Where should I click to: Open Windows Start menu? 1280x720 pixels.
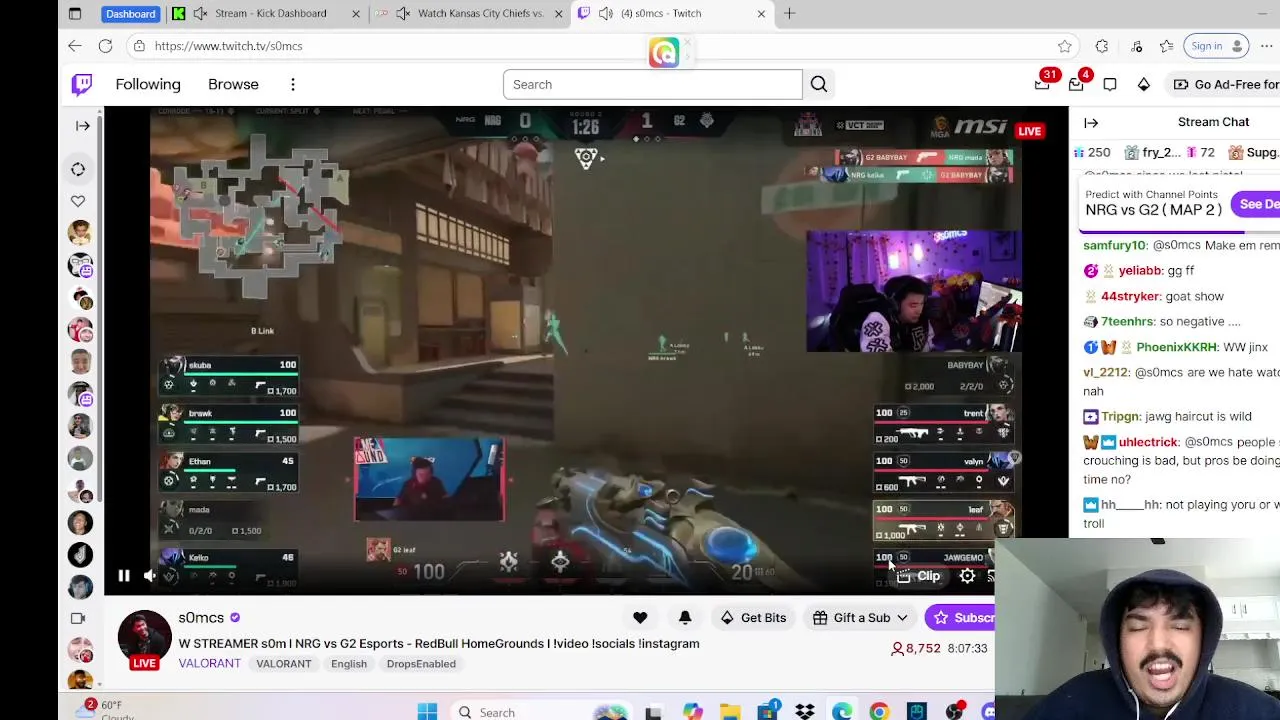point(427,712)
